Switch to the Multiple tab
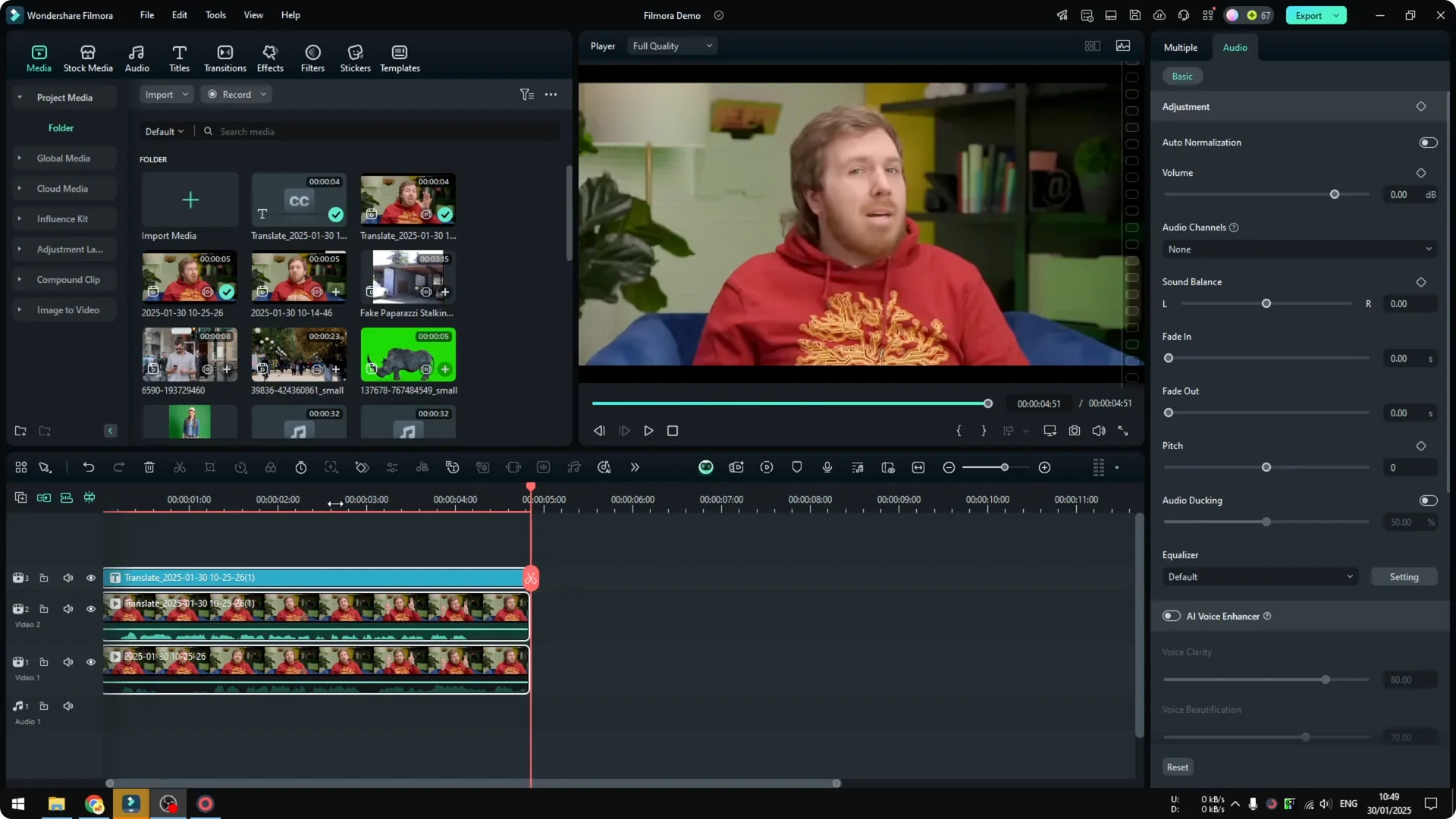The height and width of the screenshot is (819, 1456). [1180, 47]
